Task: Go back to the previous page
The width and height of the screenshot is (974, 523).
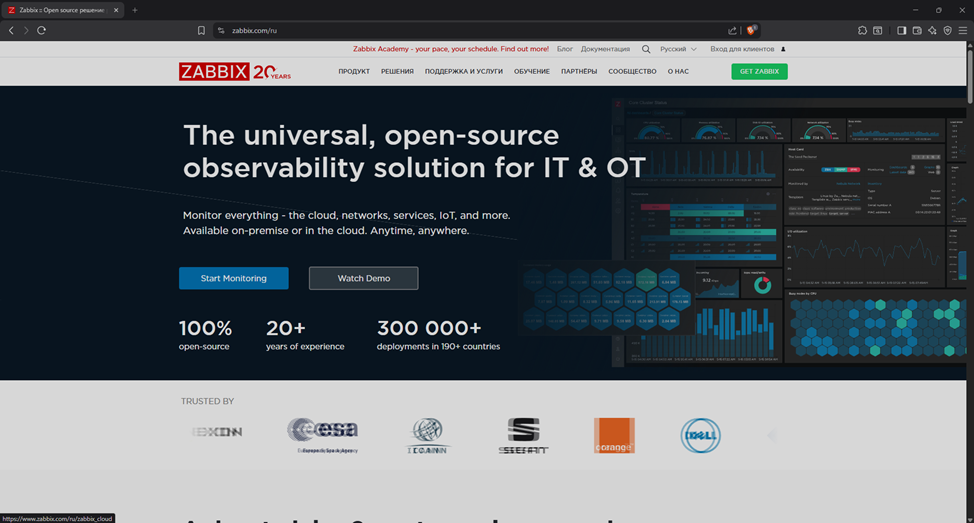Action: [x=11, y=30]
